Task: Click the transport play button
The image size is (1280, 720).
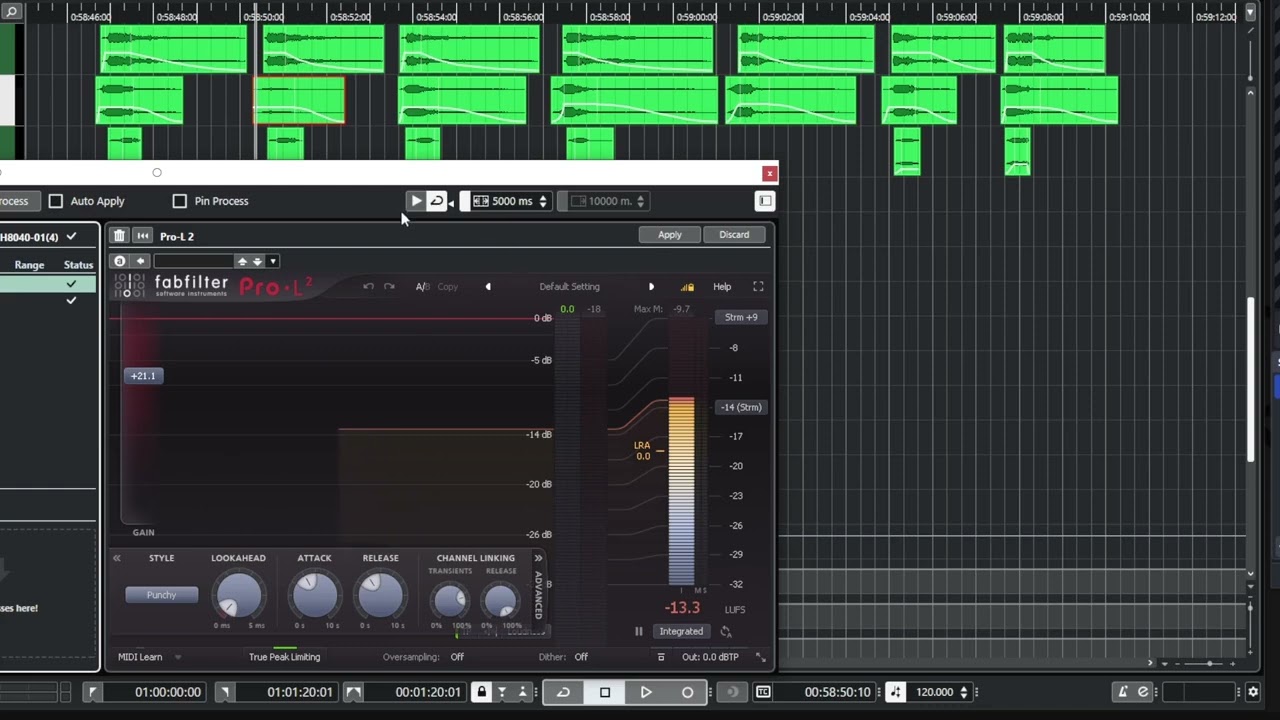Action: point(646,692)
